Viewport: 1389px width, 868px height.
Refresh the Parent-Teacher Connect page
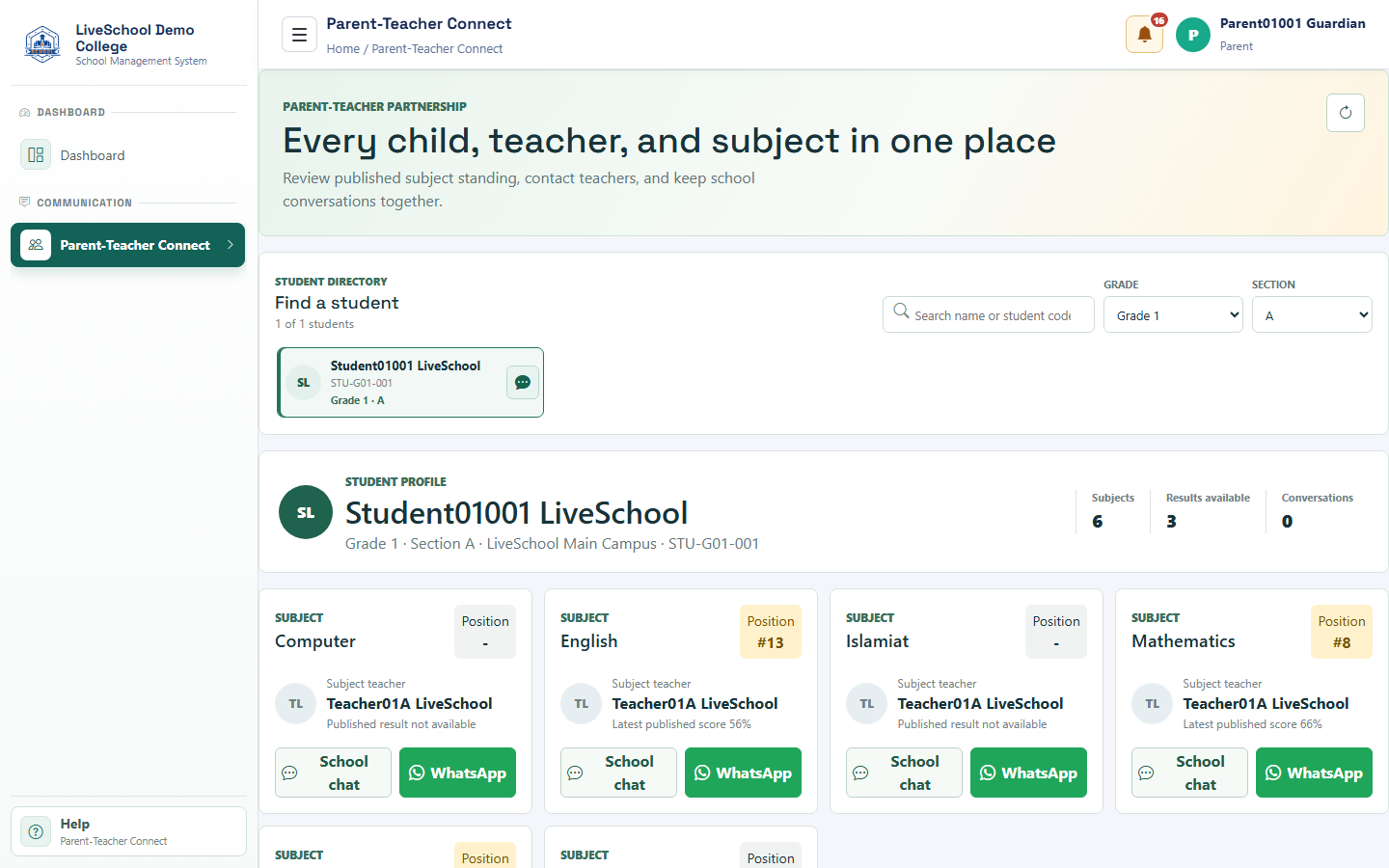point(1346,113)
